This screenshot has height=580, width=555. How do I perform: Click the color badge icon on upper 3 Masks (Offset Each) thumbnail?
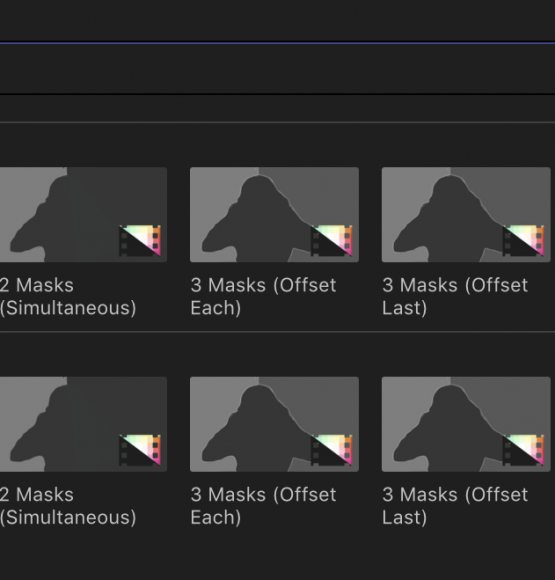tap(332, 240)
